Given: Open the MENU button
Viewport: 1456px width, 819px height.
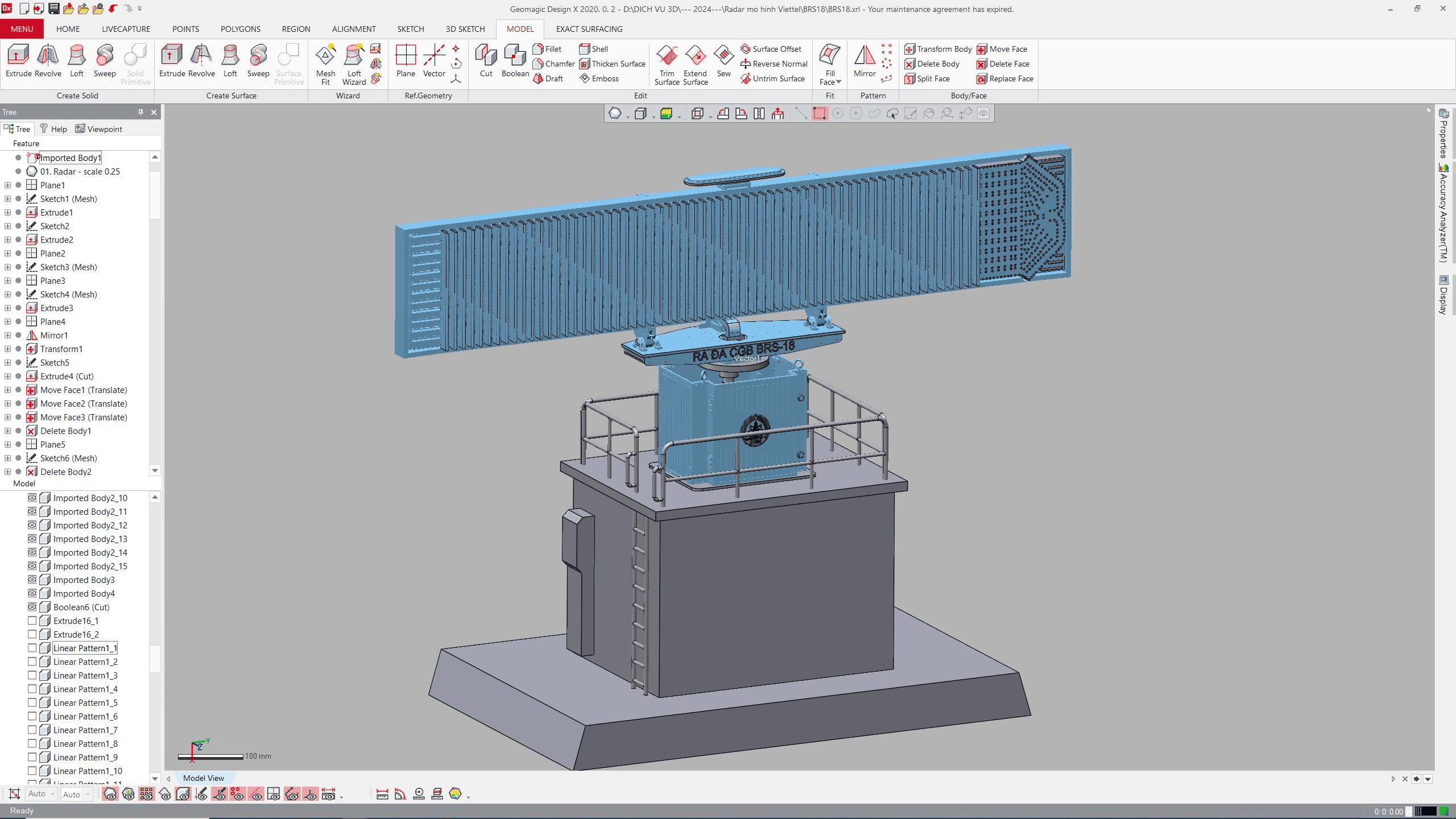Looking at the screenshot, I should pyautogui.click(x=22, y=29).
